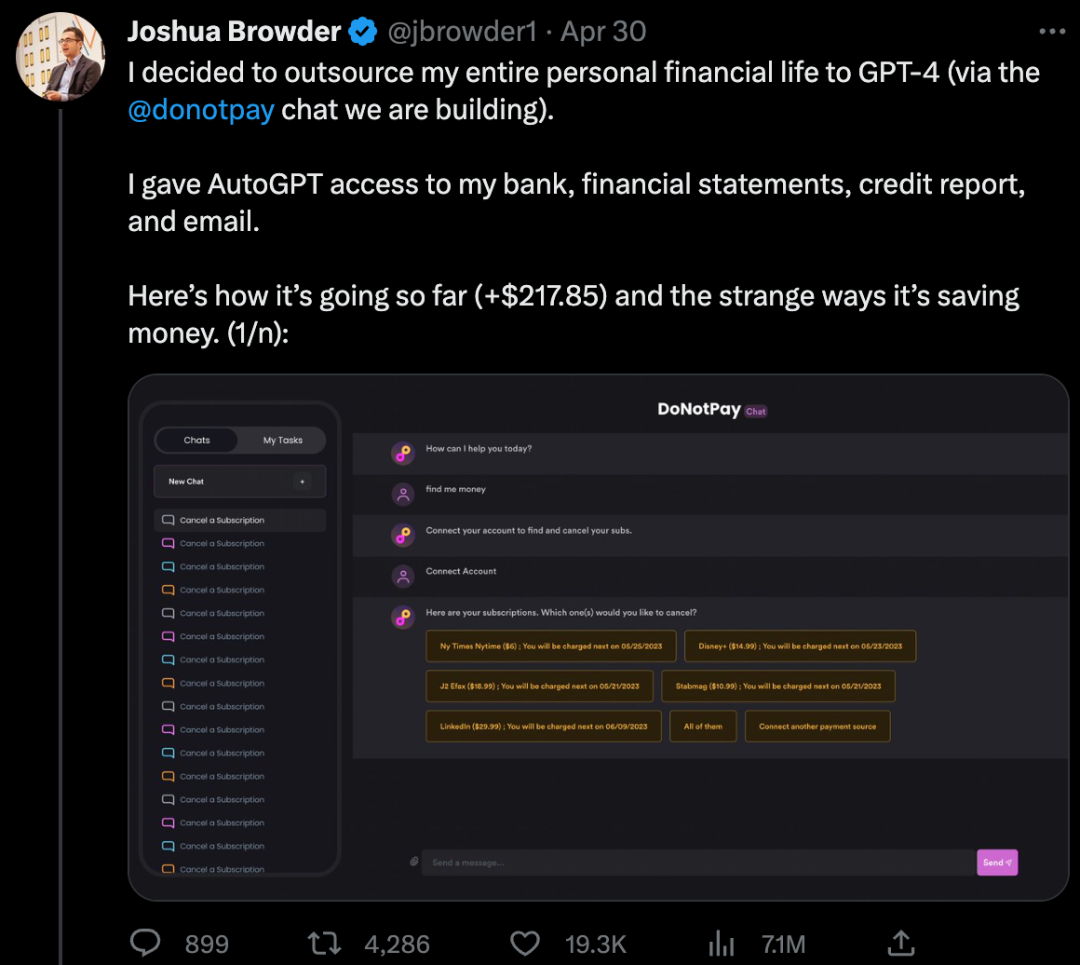Click the retweet arrows icon
Viewport: 1080px width, 965px height.
[324, 943]
